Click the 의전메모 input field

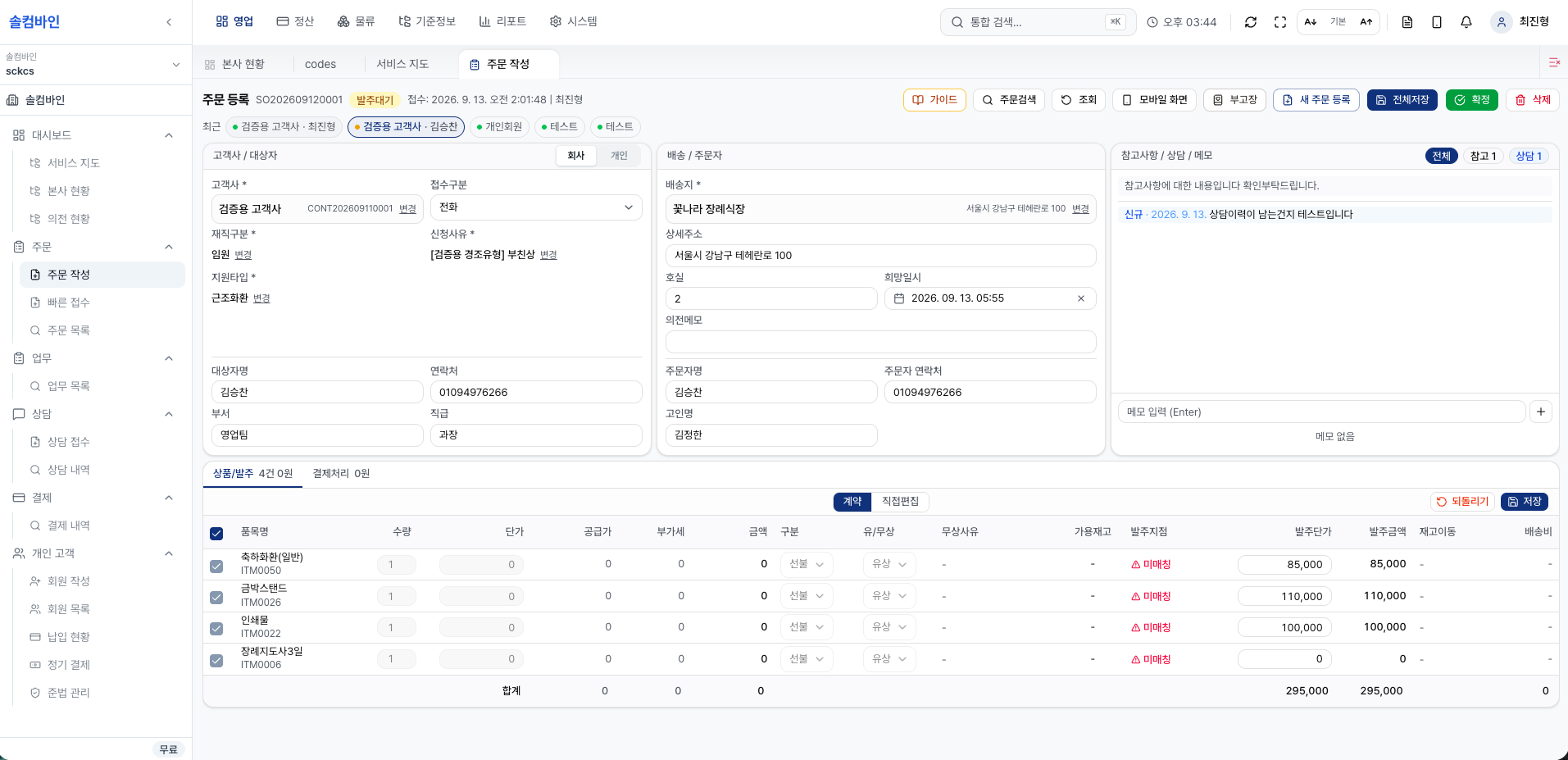pyautogui.click(x=880, y=342)
